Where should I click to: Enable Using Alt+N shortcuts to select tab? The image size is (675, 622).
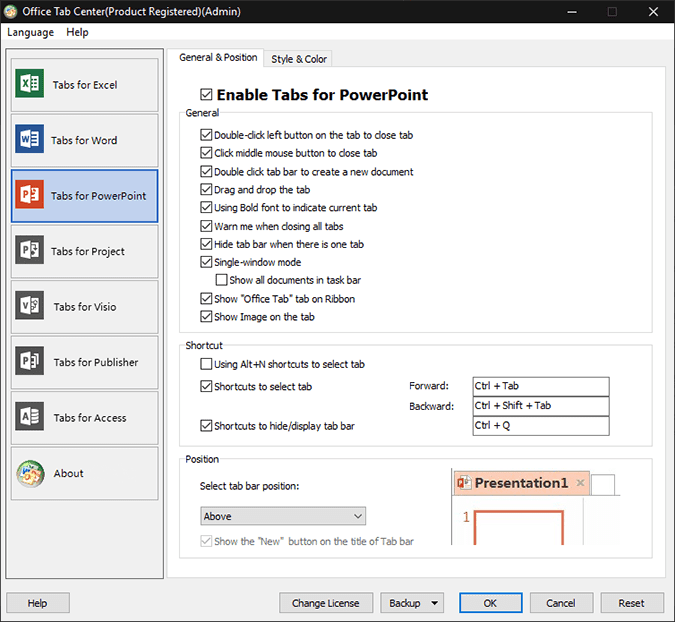tap(206, 364)
